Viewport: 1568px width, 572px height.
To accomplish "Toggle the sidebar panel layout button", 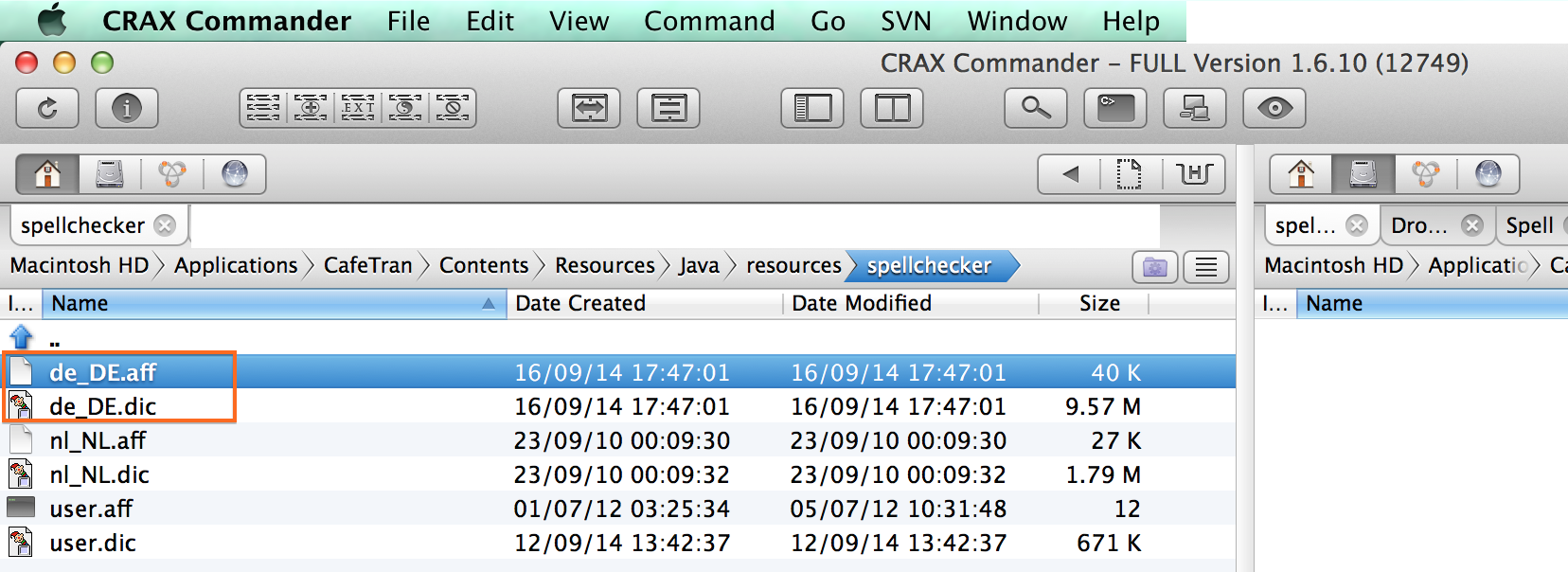I will click(812, 108).
